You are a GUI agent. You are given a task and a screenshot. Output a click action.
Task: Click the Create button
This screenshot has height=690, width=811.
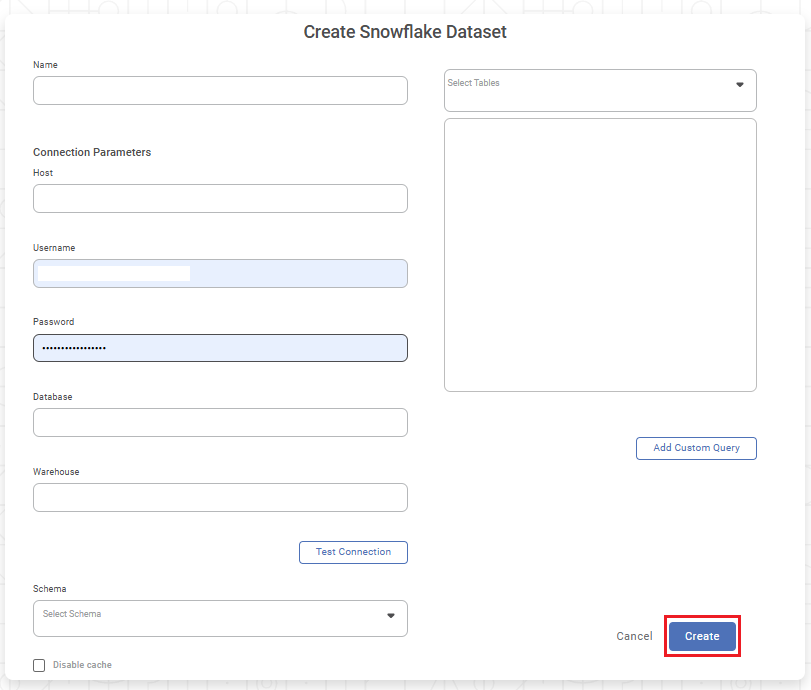pos(702,636)
